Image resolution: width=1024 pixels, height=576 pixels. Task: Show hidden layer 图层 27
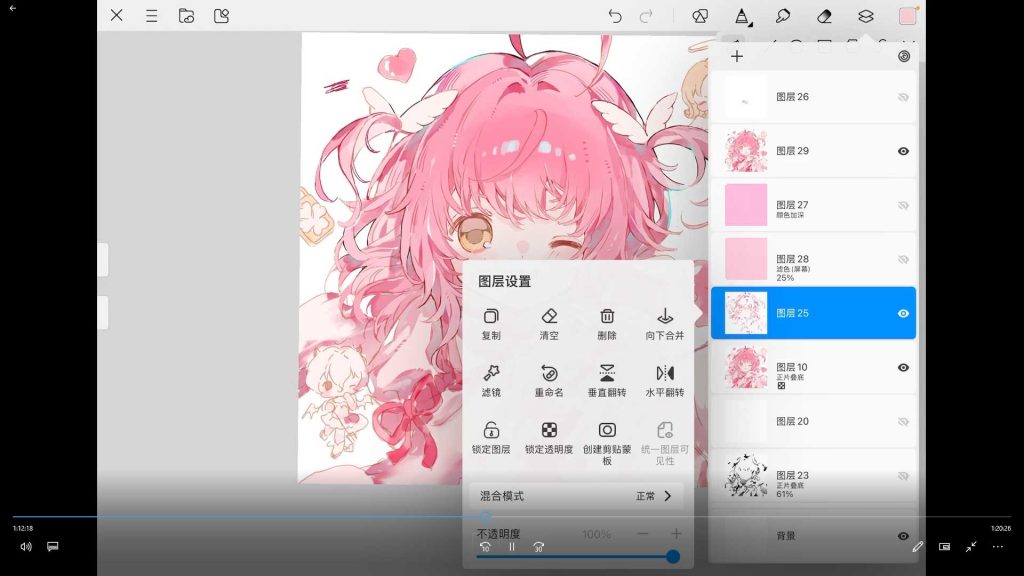click(903, 206)
